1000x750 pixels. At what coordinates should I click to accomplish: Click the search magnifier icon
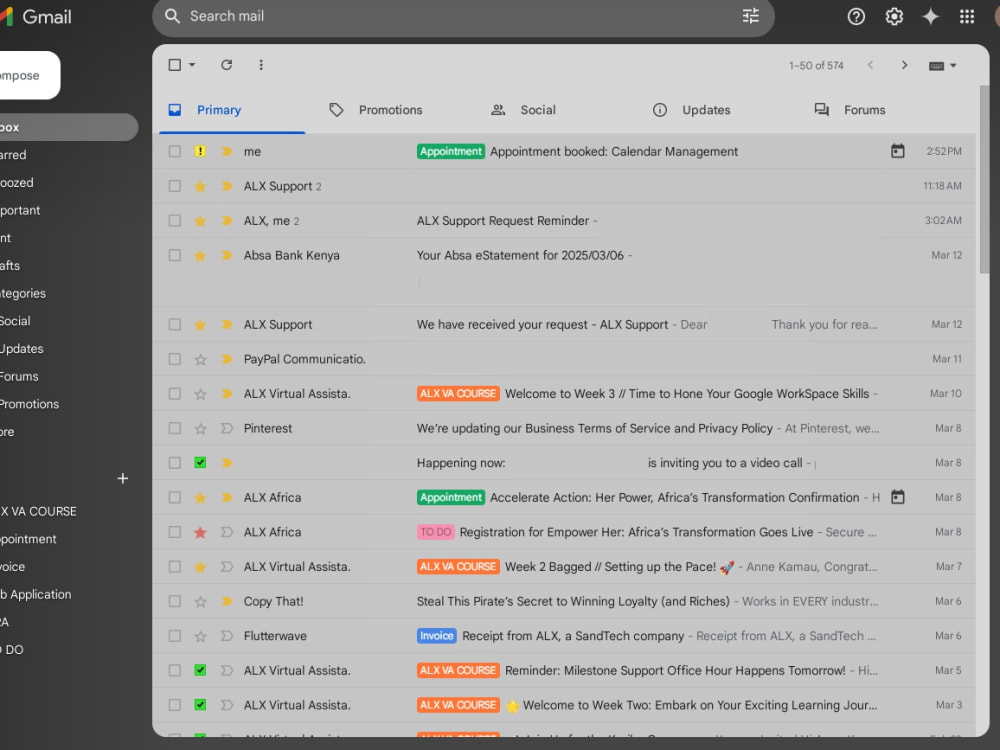click(x=172, y=16)
